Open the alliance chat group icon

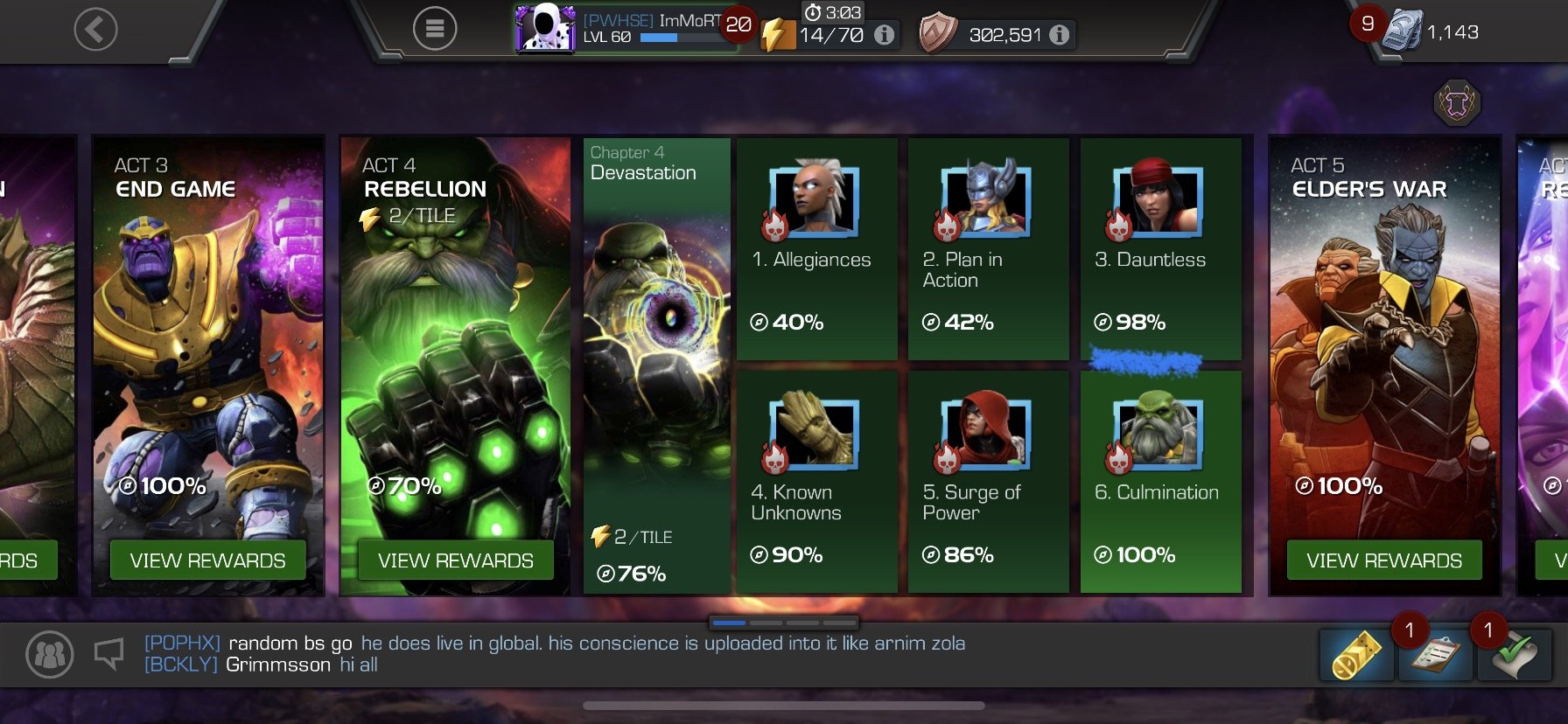(50, 654)
